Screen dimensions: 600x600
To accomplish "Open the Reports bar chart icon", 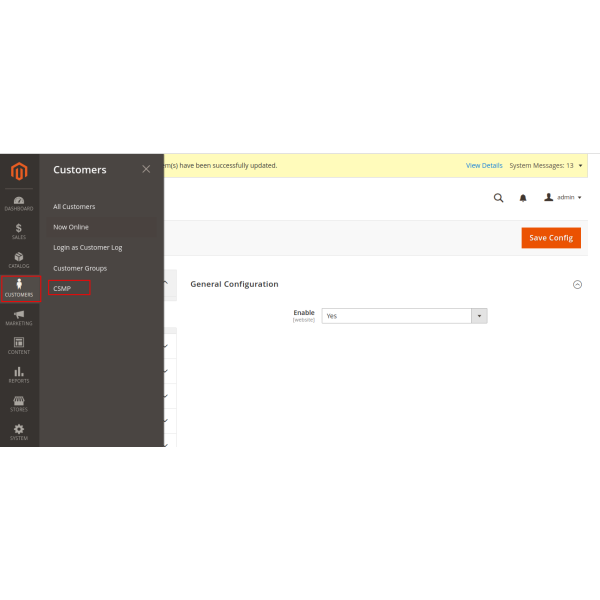I will (19, 374).
